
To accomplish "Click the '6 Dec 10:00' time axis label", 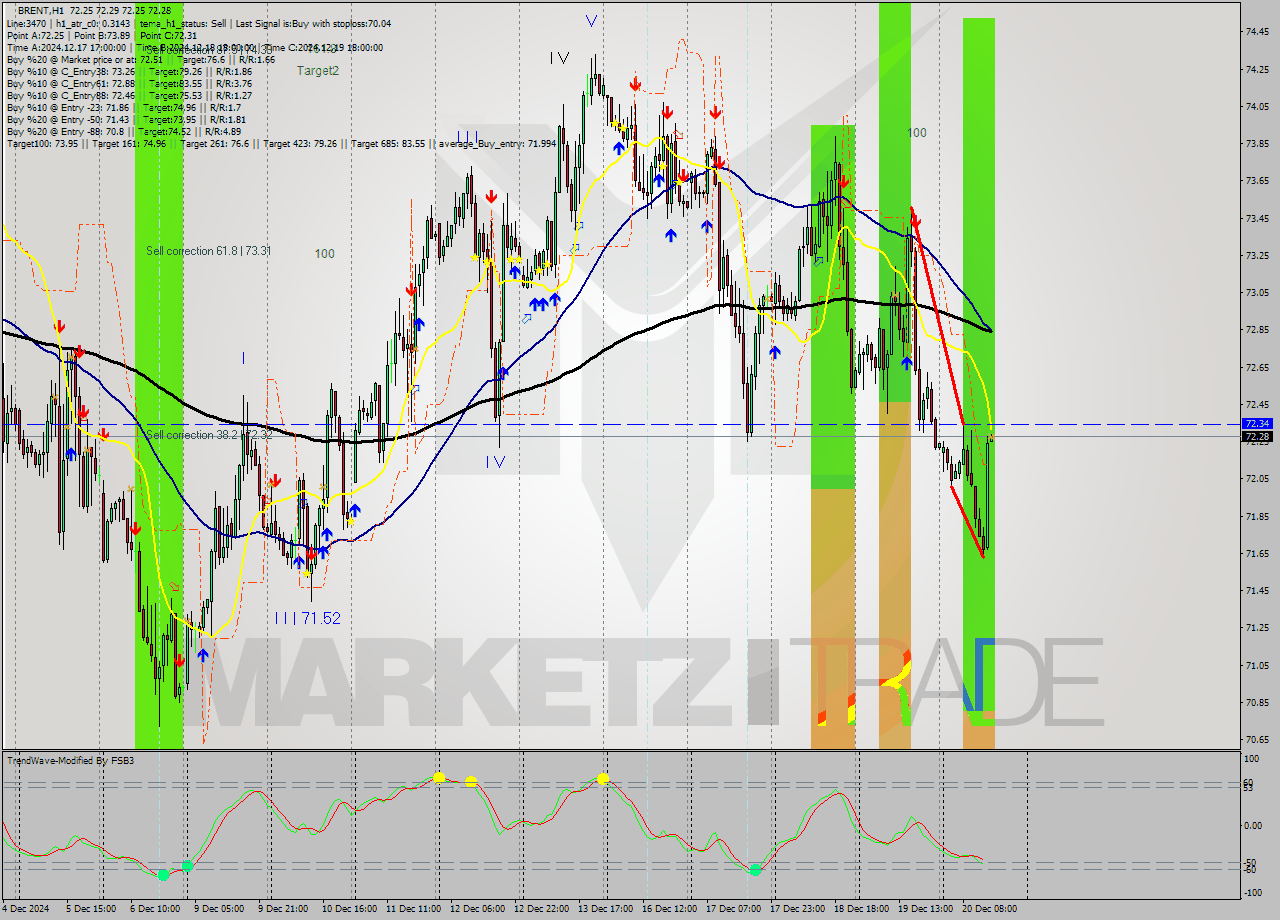I will point(155,909).
